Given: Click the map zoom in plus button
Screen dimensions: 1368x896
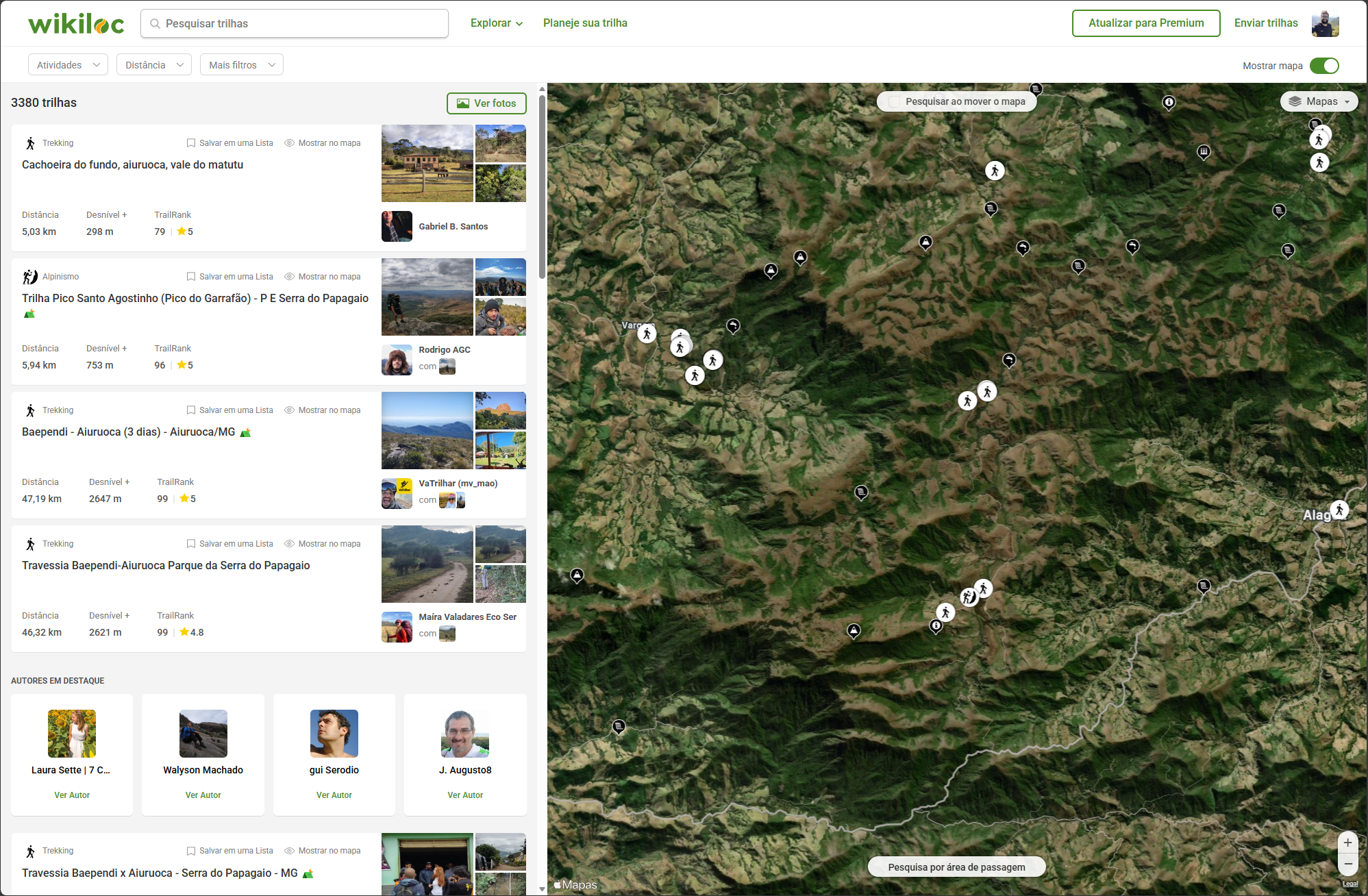Looking at the screenshot, I should click(1347, 843).
